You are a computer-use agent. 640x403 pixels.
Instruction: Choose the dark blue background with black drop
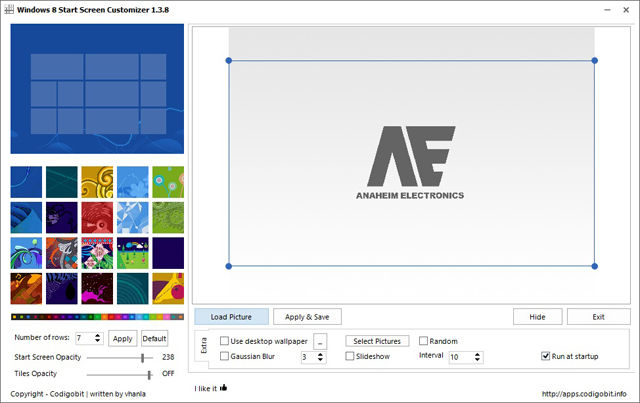[x=62, y=289]
